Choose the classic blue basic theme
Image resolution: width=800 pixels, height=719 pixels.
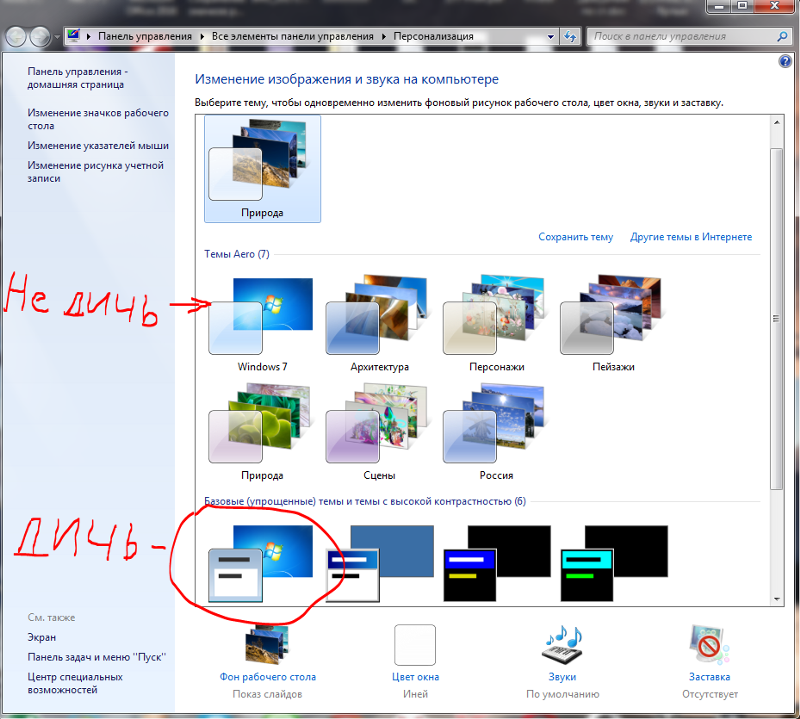pos(380,564)
